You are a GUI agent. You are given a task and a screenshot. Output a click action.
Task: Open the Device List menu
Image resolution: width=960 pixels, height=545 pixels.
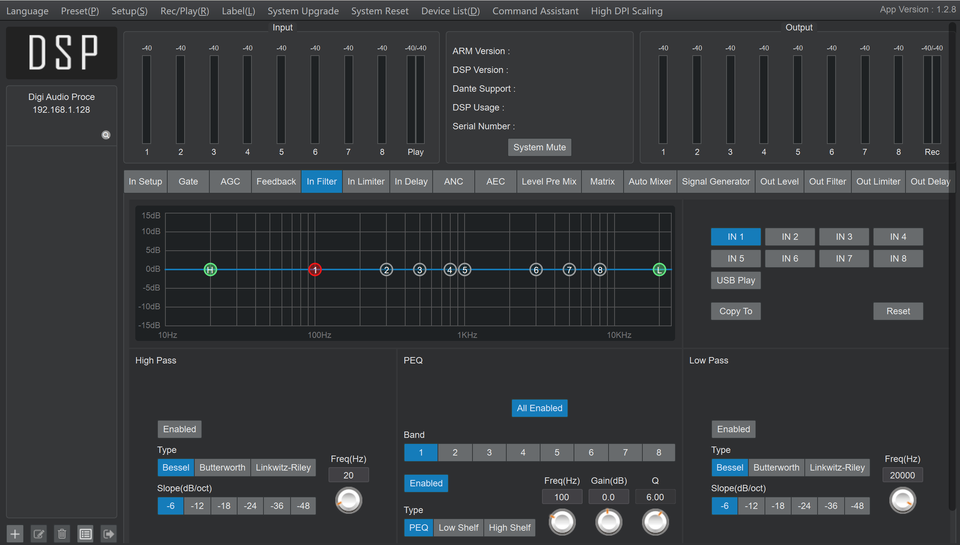tap(450, 11)
